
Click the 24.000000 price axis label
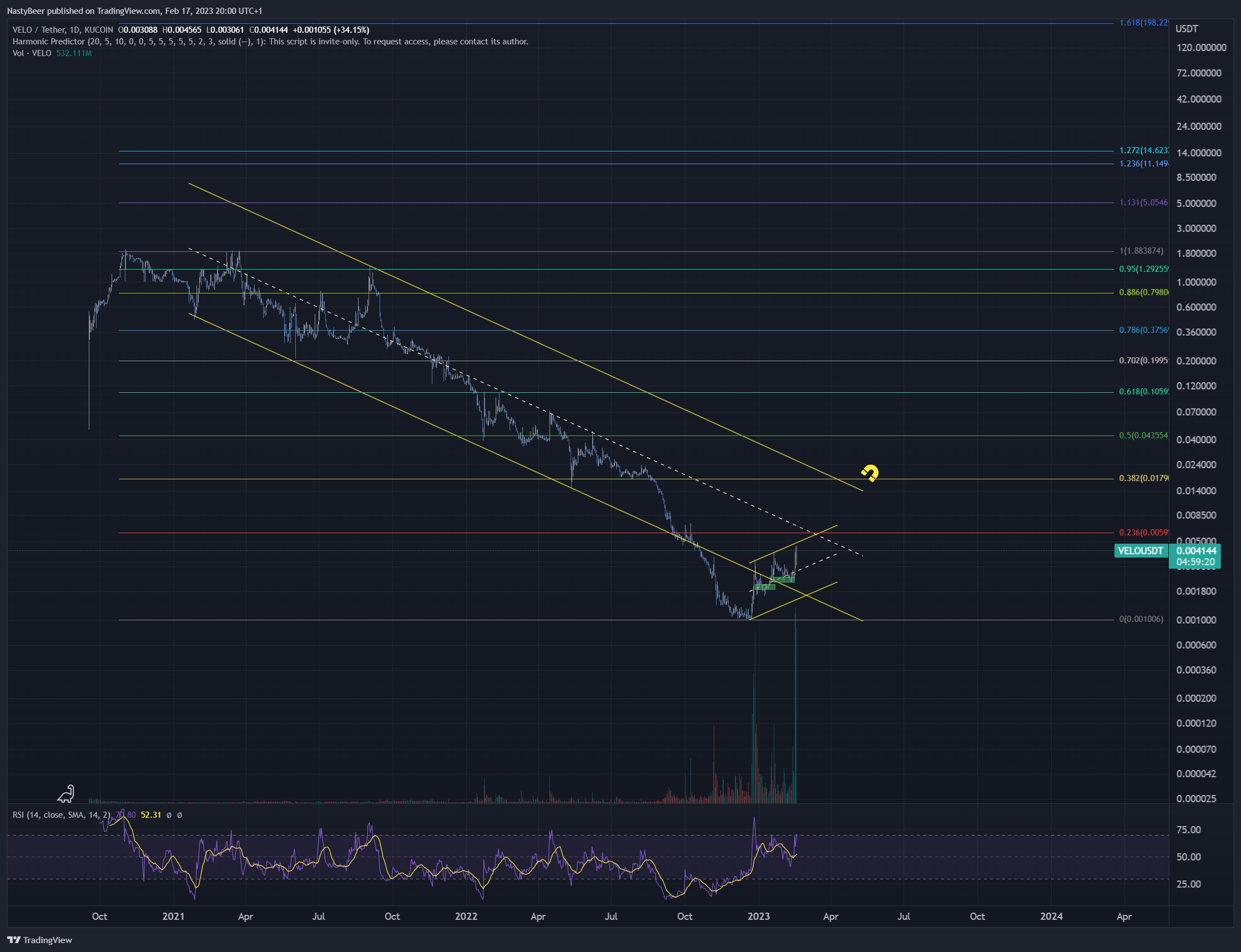tap(1199, 126)
